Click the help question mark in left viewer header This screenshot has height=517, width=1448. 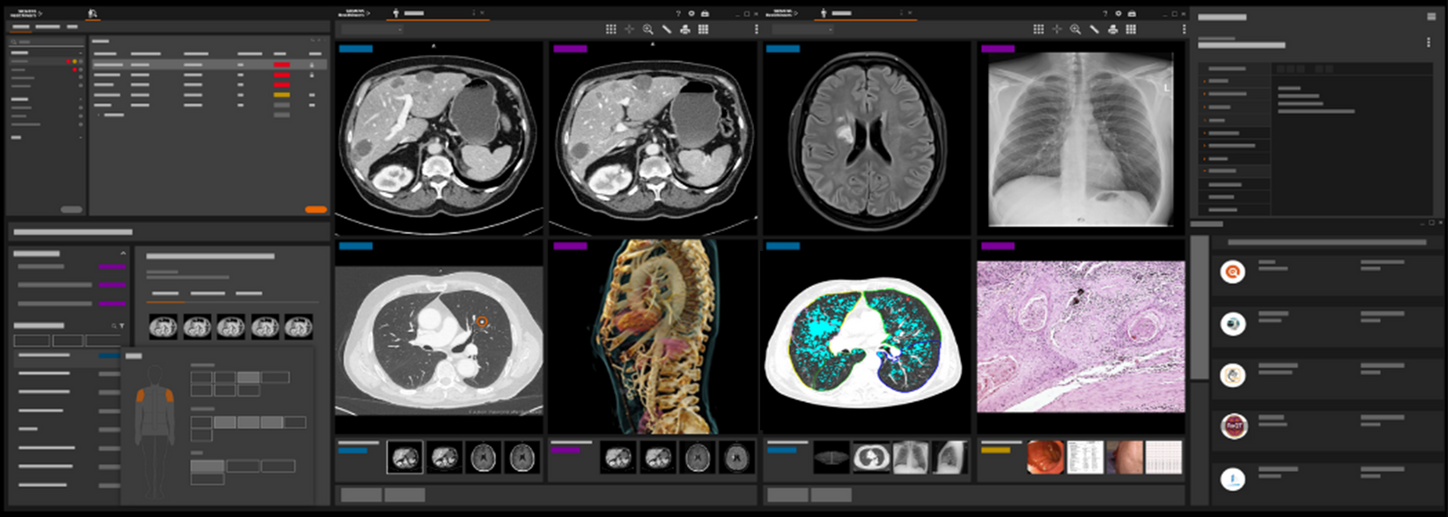(x=678, y=13)
